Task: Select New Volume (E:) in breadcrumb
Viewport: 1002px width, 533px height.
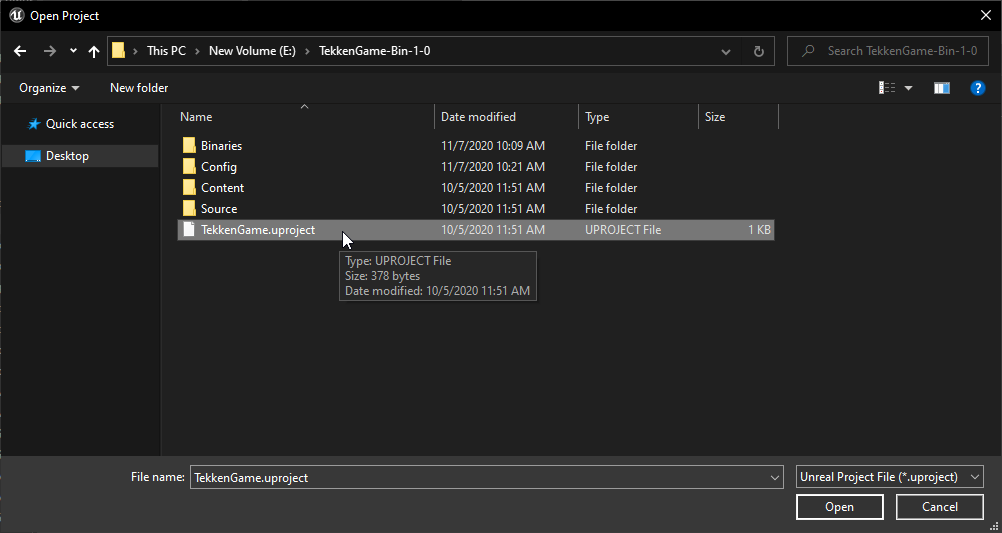Action: click(252, 50)
